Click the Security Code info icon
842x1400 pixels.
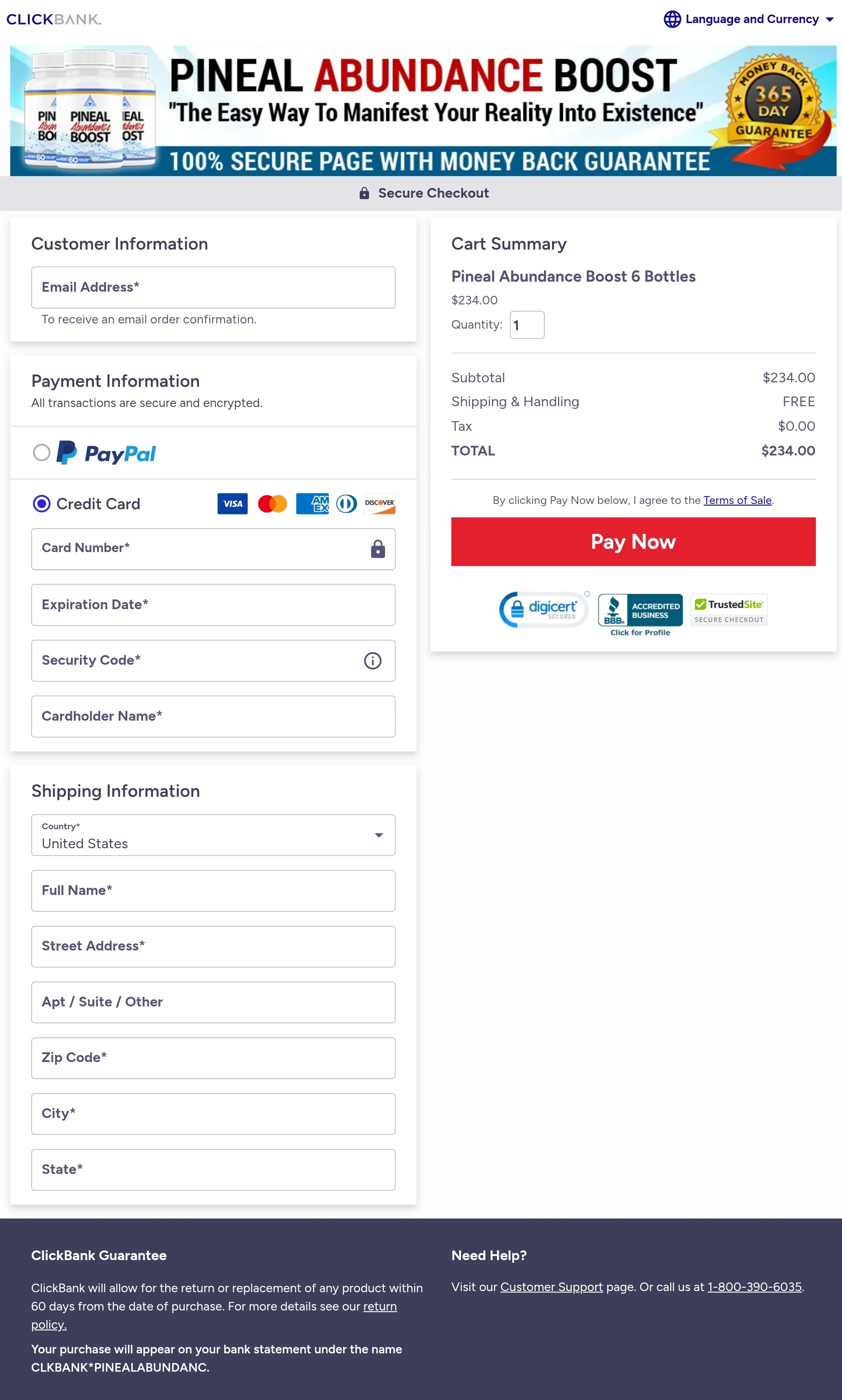[373, 660]
